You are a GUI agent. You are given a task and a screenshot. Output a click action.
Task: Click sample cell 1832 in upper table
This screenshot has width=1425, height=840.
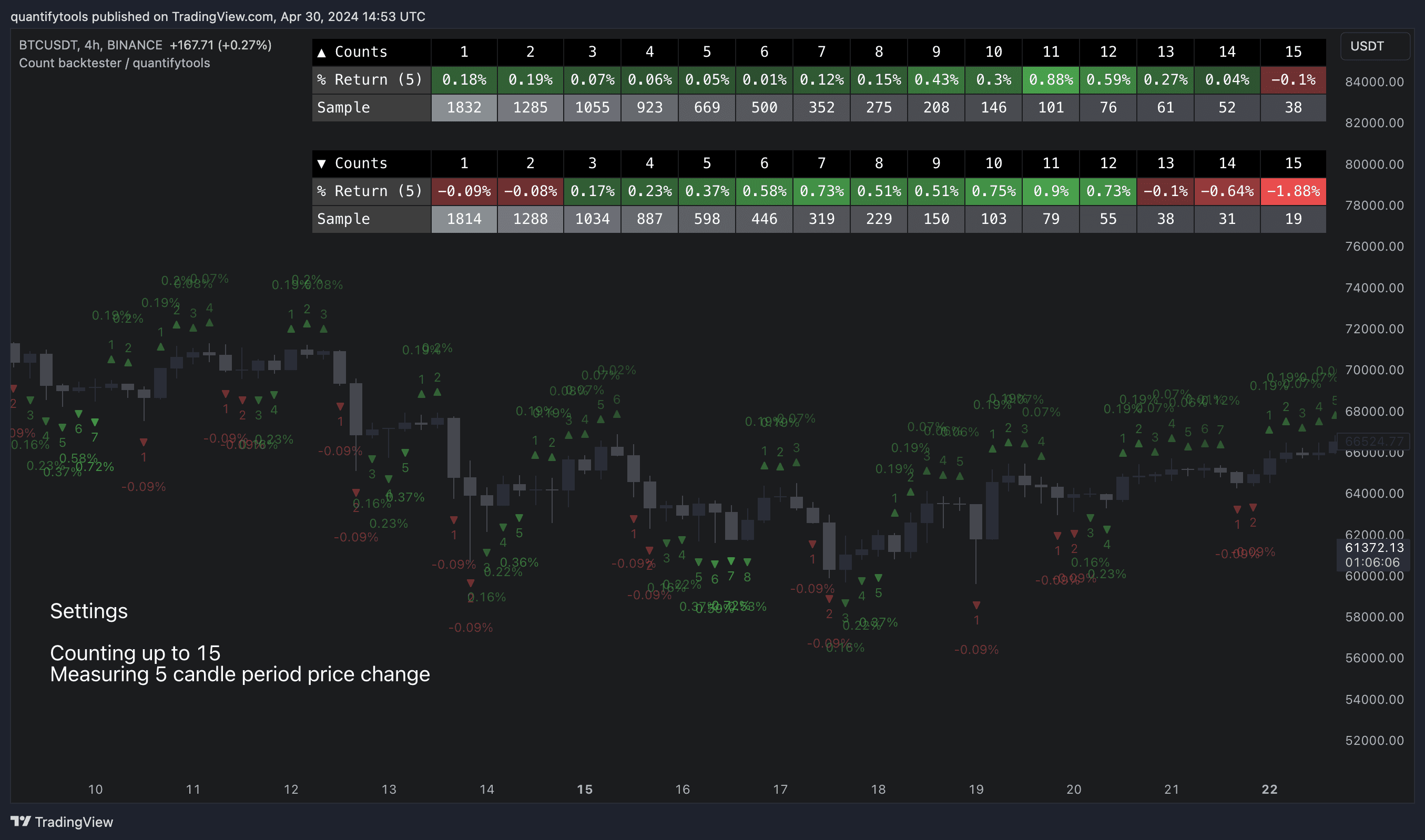[x=464, y=108]
